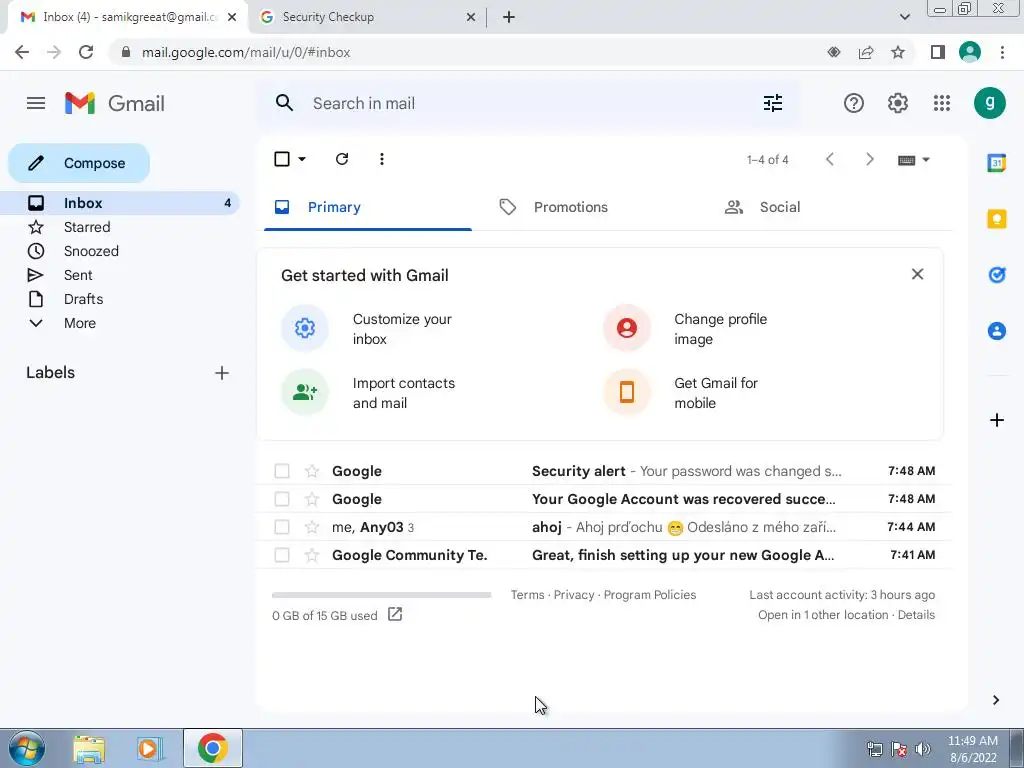Select the Security alert email checkbox
This screenshot has height=768, width=1024.
pyautogui.click(x=282, y=471)
